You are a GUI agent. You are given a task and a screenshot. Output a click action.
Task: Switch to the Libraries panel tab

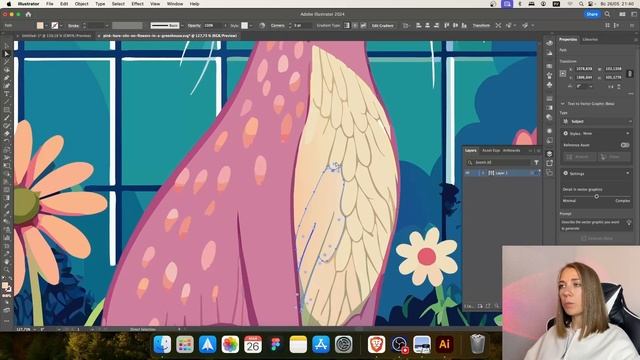pyautogui.click(x=590, y=40)
